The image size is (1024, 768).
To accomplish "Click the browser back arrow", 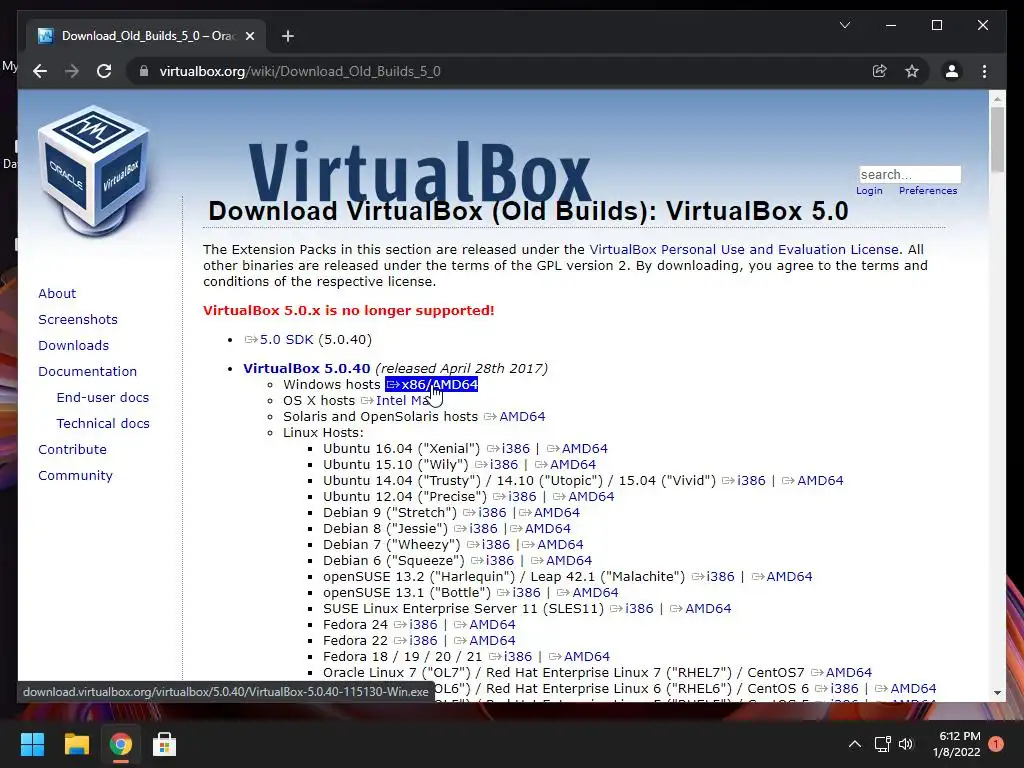I will pyautogui.click(x=40, y=71).
